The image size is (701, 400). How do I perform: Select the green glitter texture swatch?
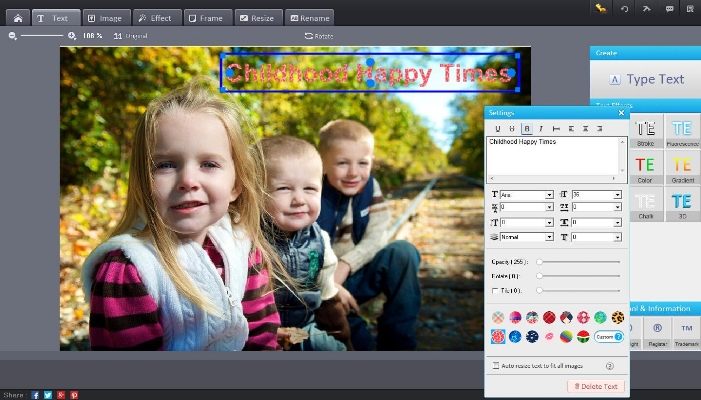click(x=600, y=317)
